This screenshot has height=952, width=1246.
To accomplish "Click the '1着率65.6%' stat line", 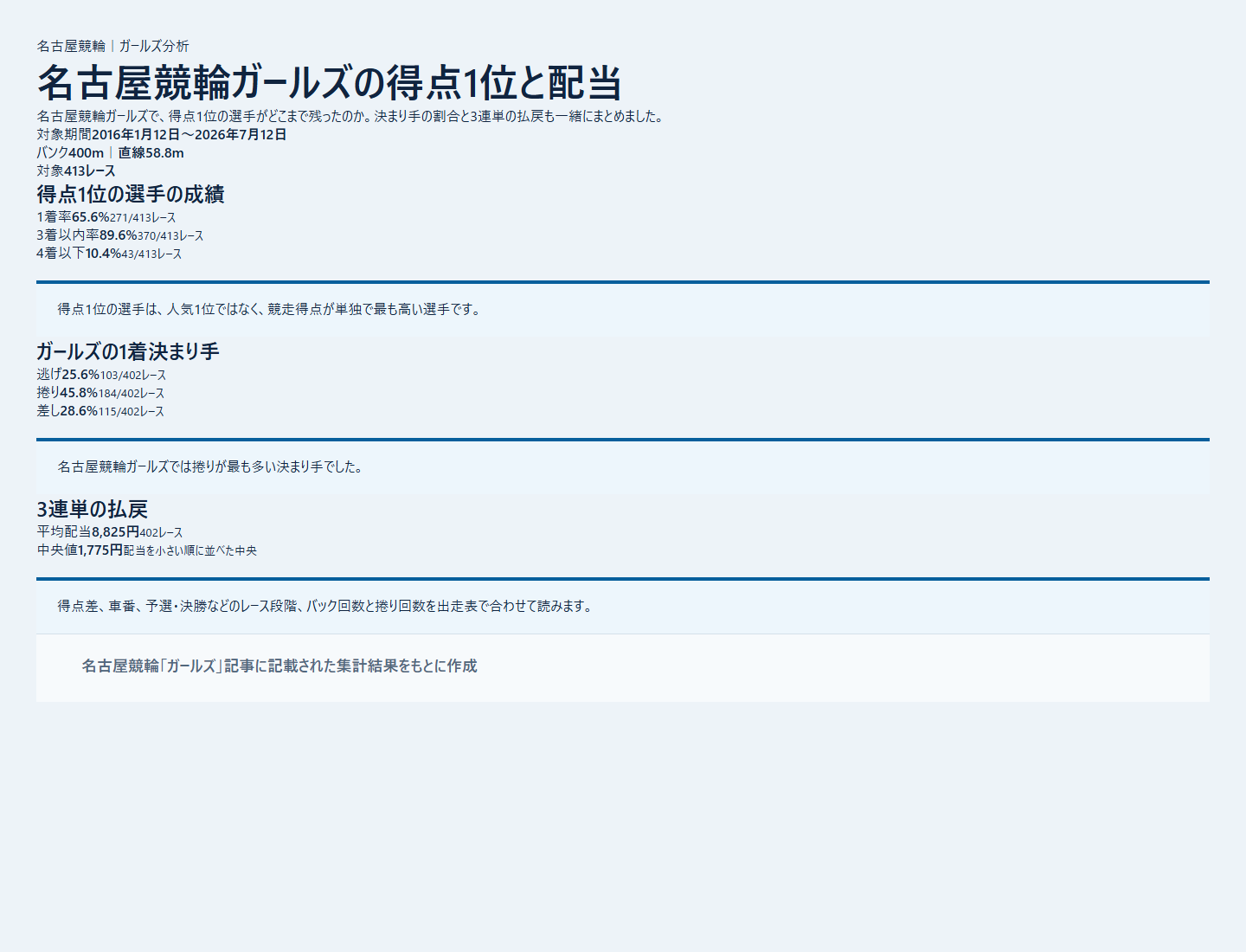I will tap(106, 217).
